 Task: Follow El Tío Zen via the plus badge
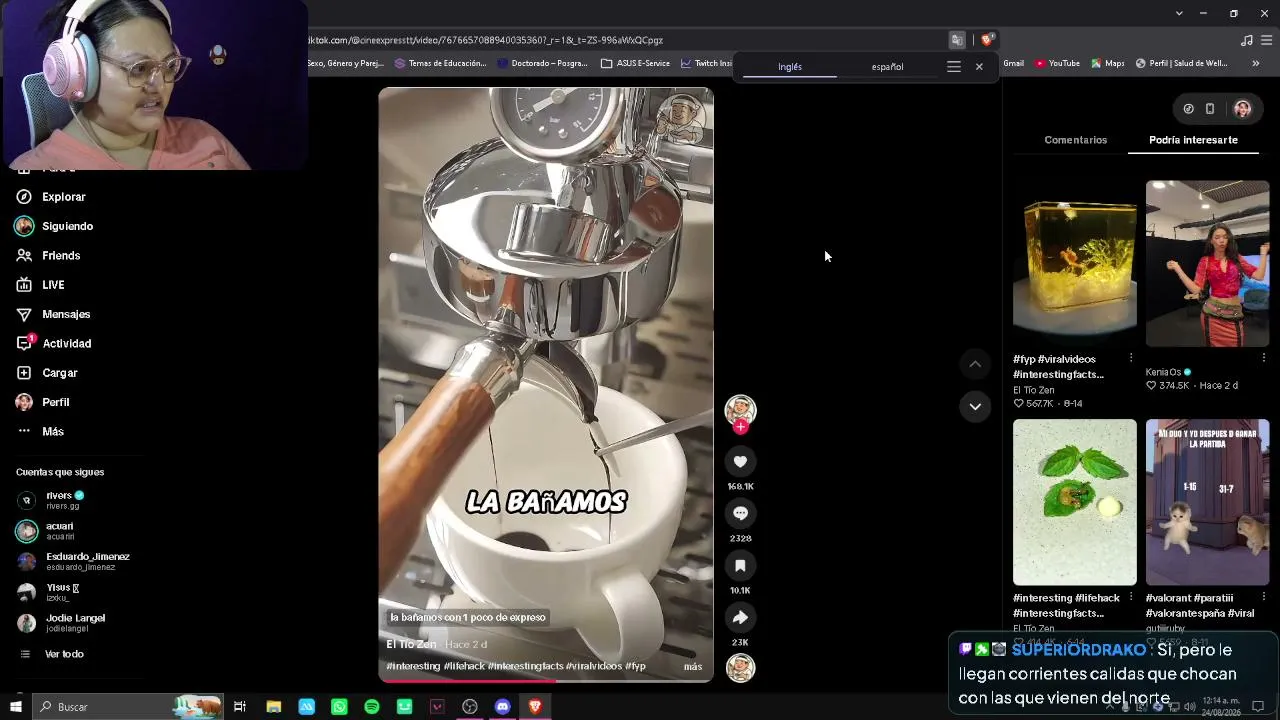tap(740, 427)
